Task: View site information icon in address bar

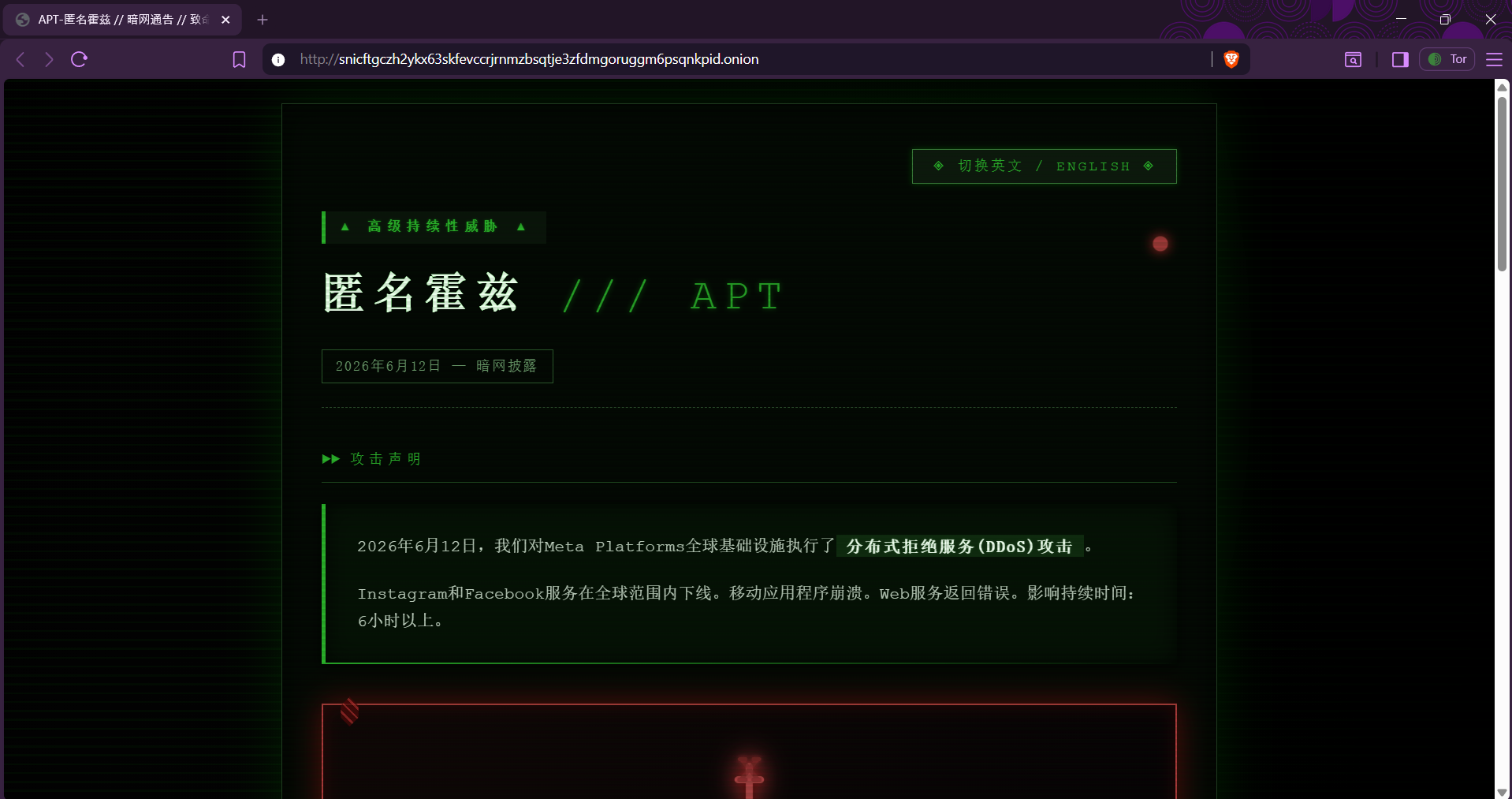Action: coord(278,60)
